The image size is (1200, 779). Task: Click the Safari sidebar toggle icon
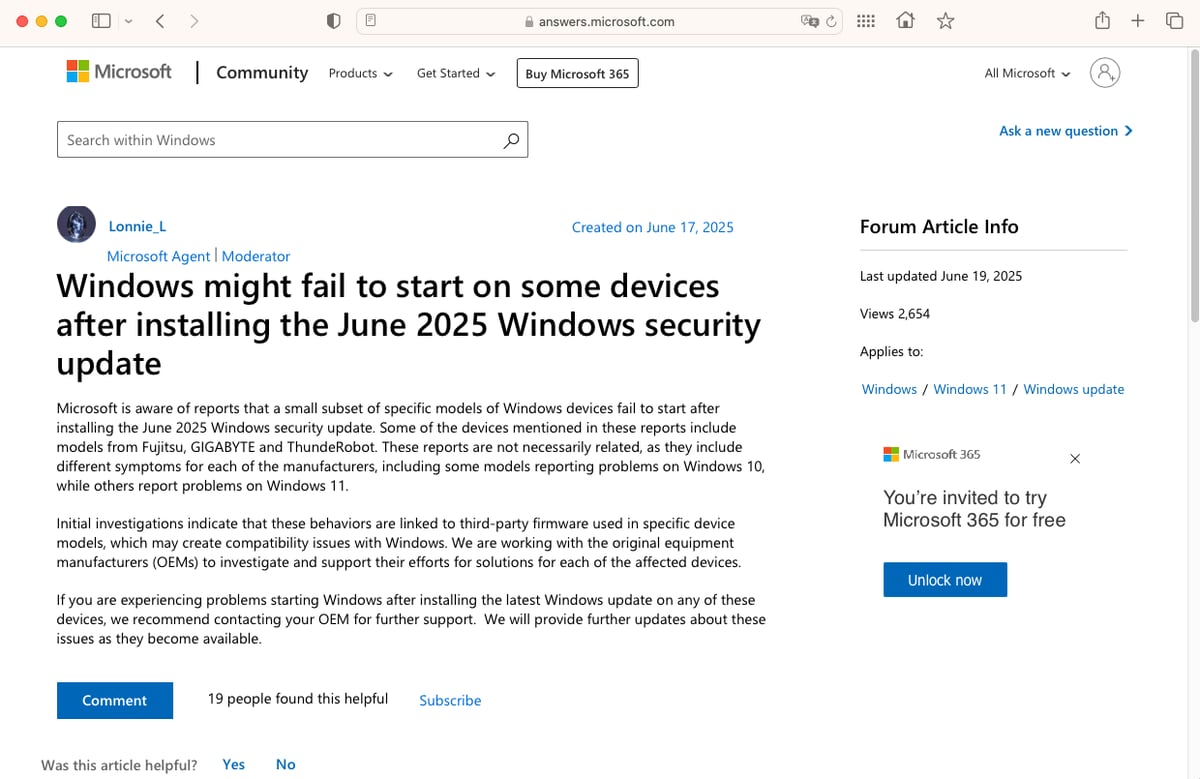tap(101, 21)
